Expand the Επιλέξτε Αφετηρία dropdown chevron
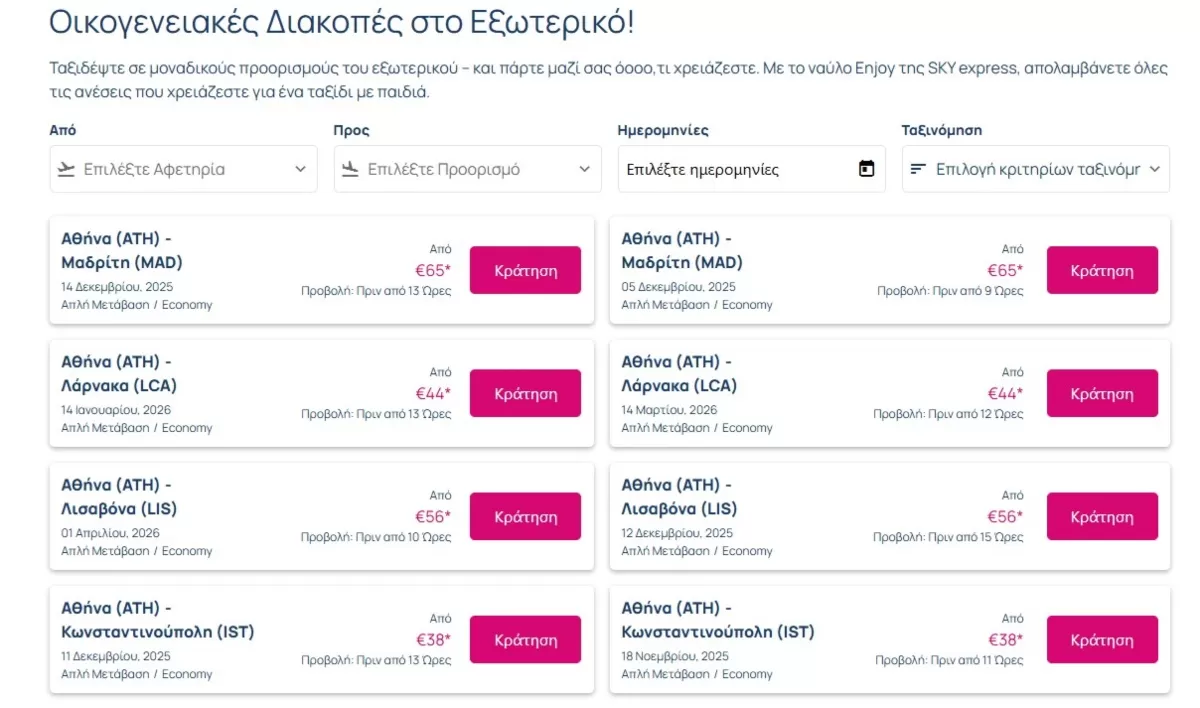 point(300,169)
